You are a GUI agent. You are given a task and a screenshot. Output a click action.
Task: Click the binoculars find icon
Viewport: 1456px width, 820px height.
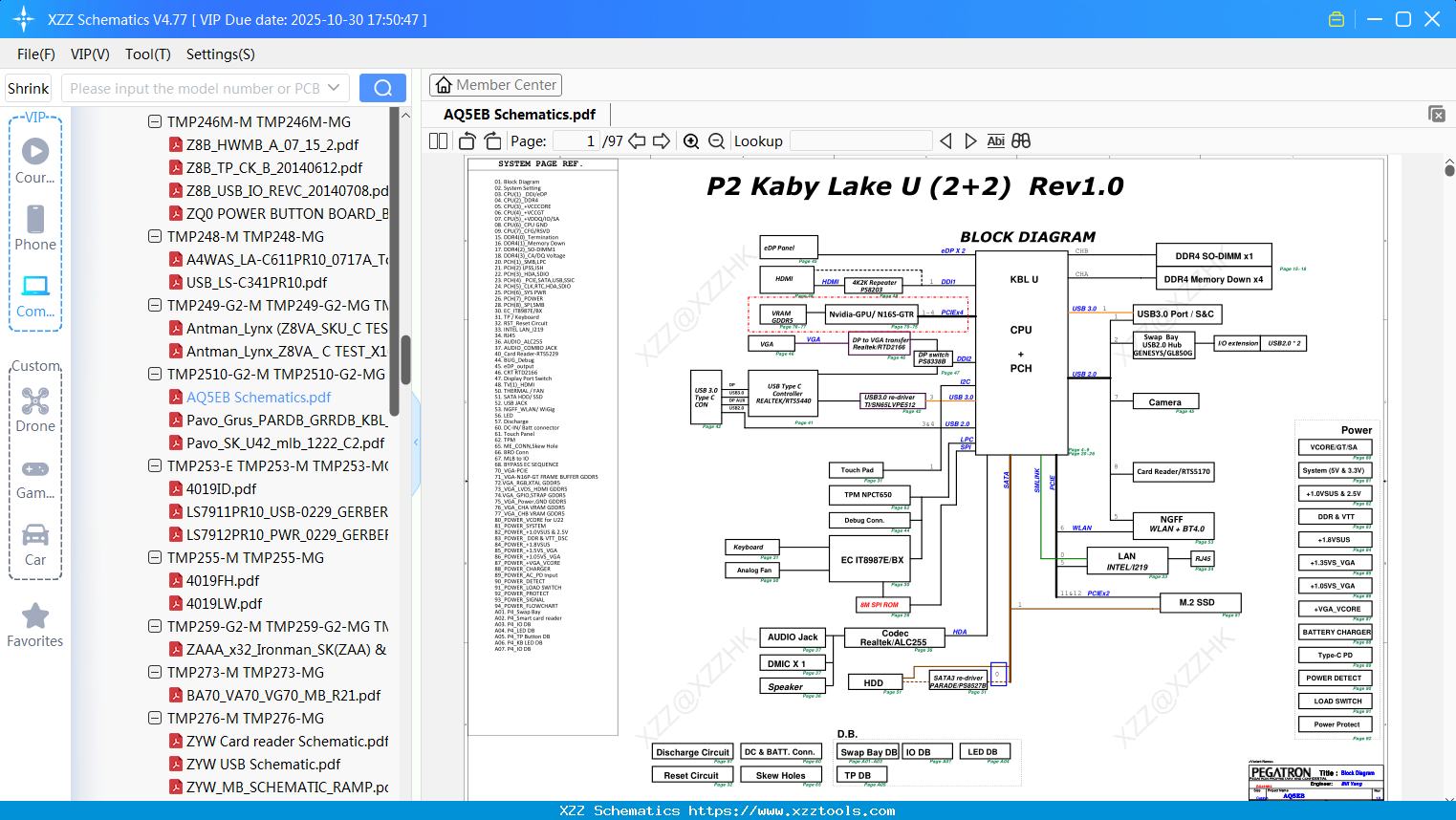click(1021, 141)
